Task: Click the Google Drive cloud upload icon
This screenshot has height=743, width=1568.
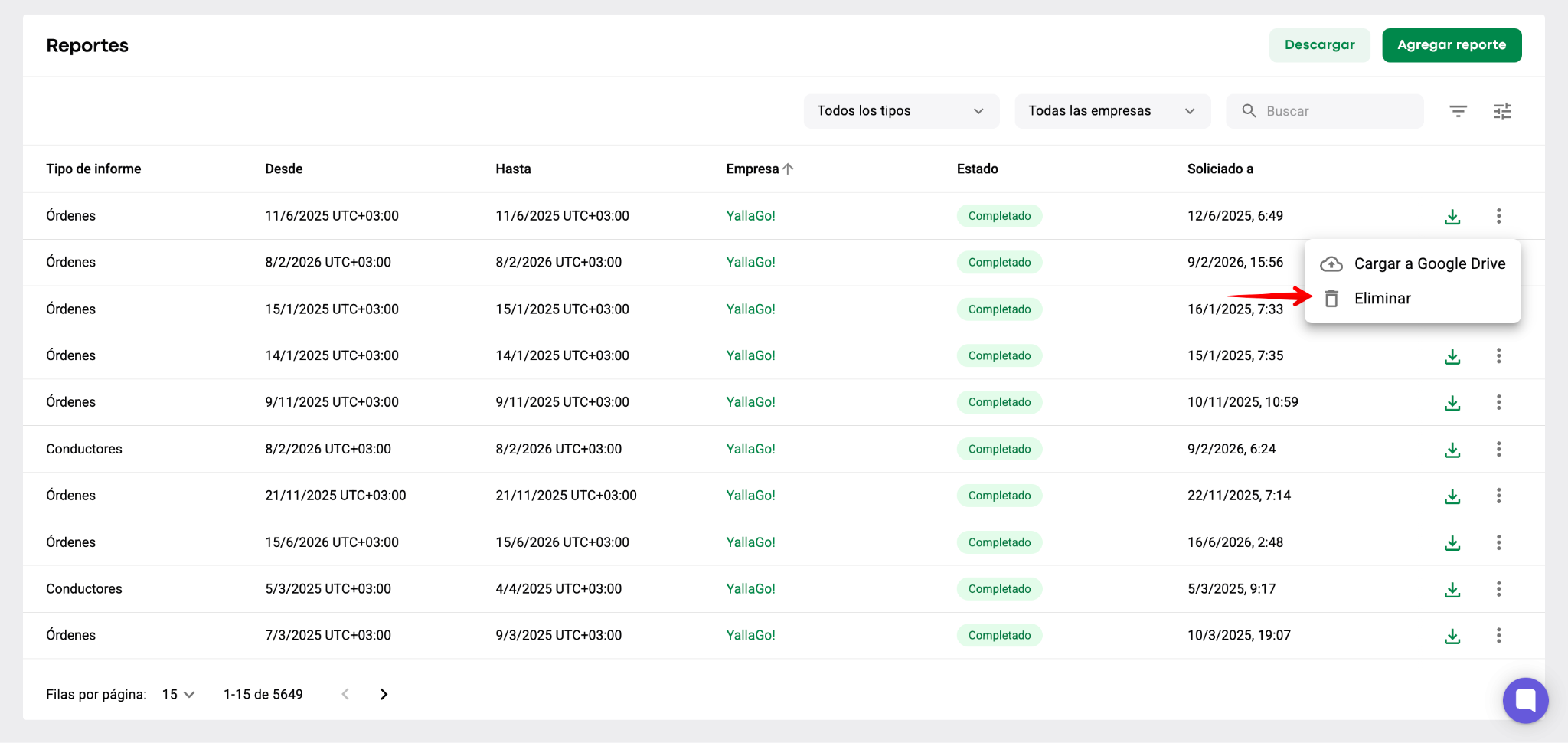Action: pos(1331,264)
